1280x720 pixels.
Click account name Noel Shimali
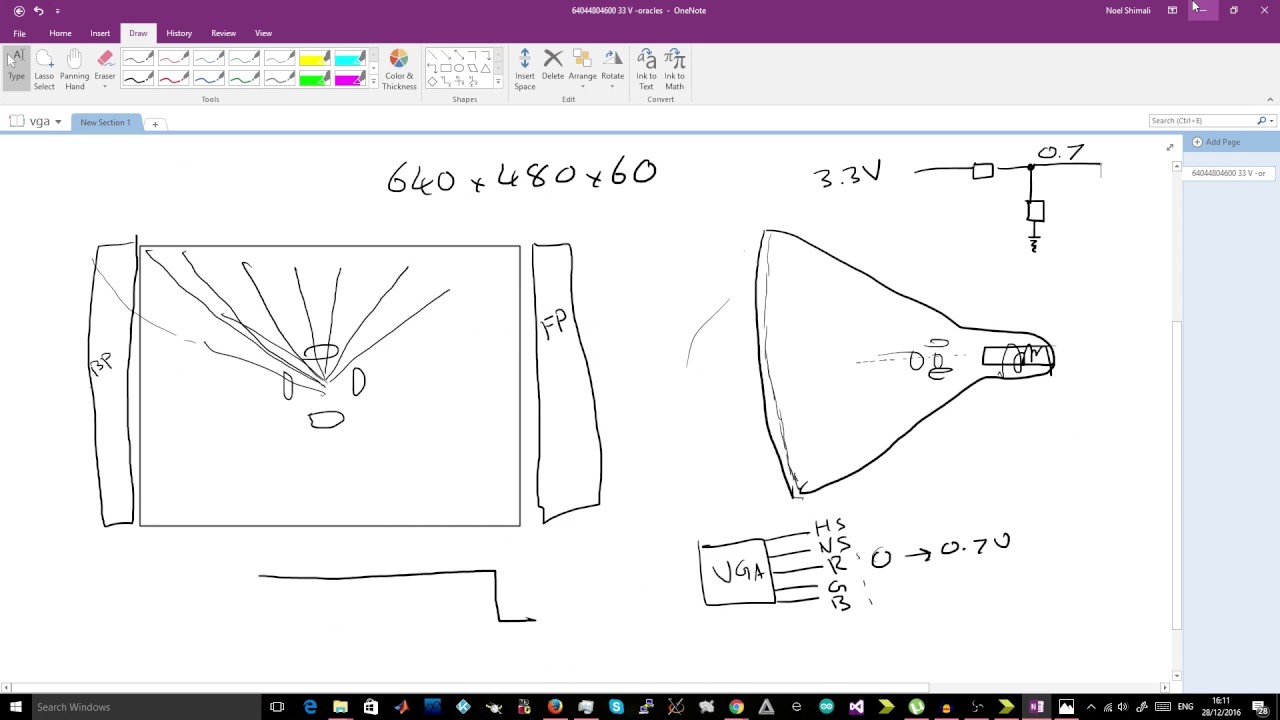pyautogui.click(x=1128, y=11)
